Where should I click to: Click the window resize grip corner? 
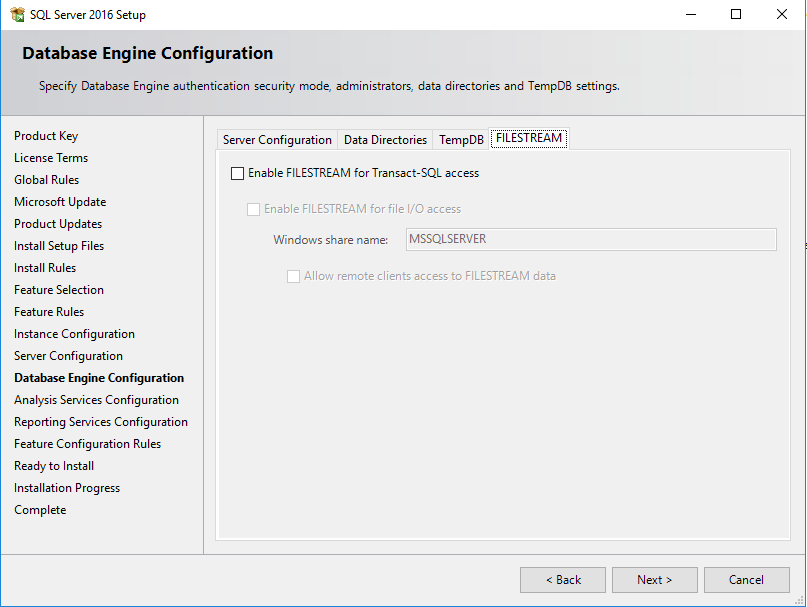[x=799, y=600]
